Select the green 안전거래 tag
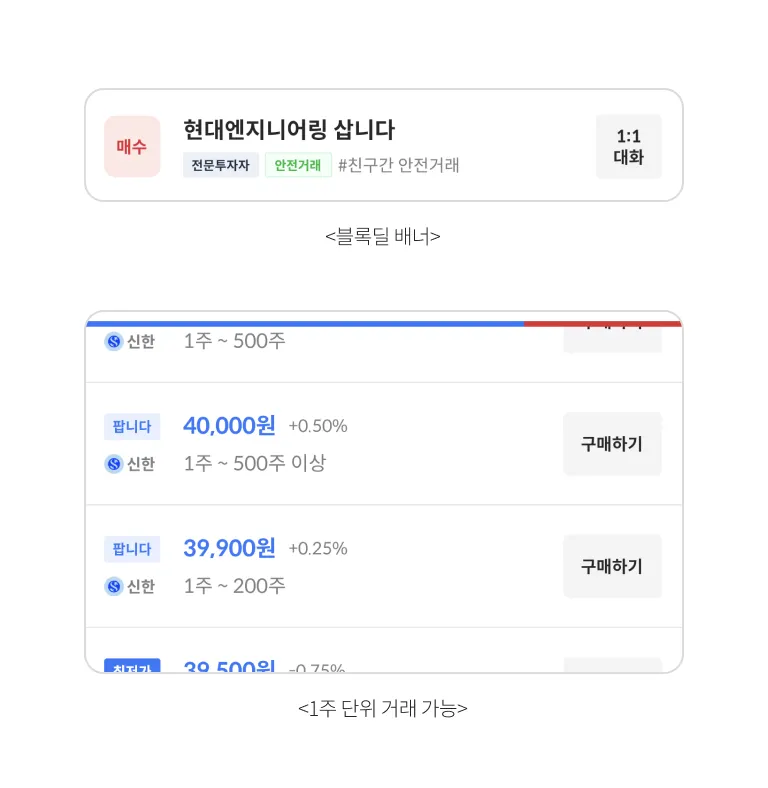768x788 pixels. pyautogui.click(x=298, y=165)
